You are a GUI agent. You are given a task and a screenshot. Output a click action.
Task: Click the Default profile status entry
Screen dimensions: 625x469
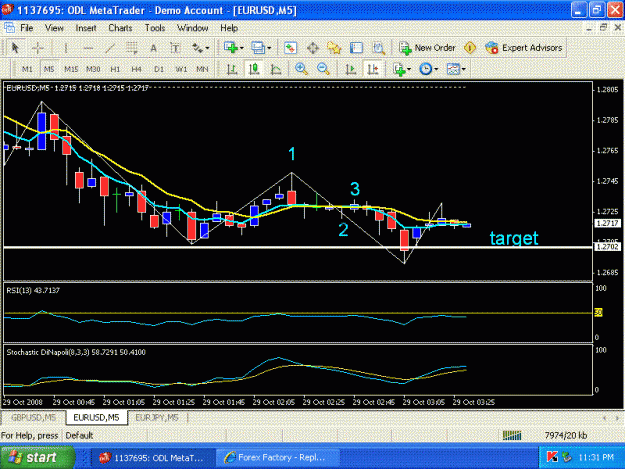(x=79, y=436)
